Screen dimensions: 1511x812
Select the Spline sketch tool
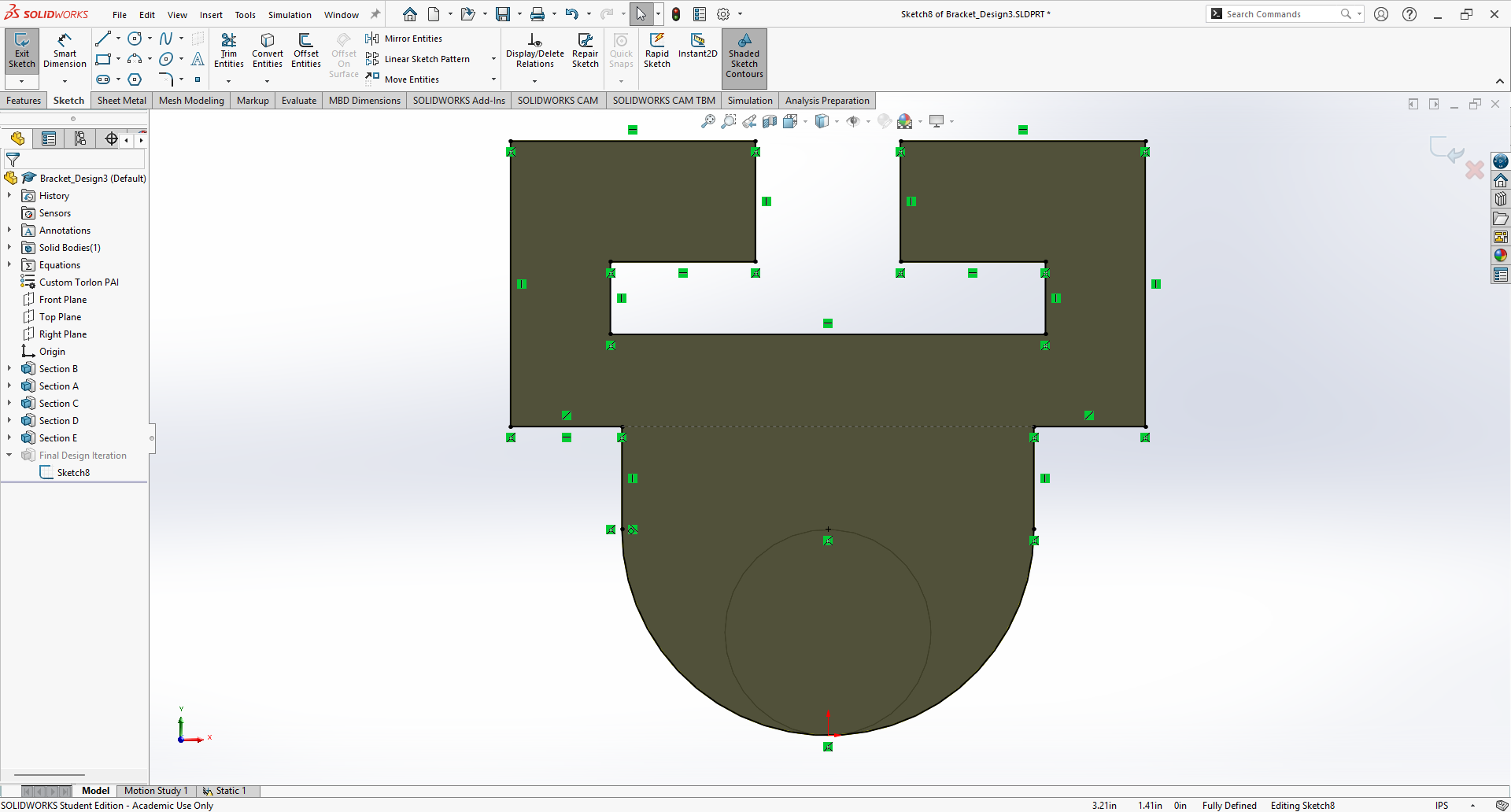pyautogui.click(x=166, y=39)
